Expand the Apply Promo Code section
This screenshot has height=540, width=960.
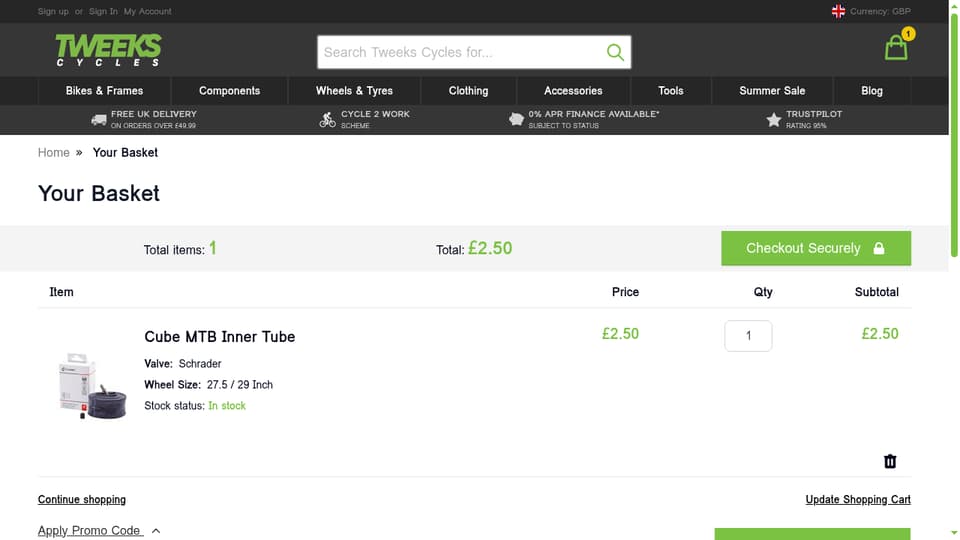tap(89, 530)
